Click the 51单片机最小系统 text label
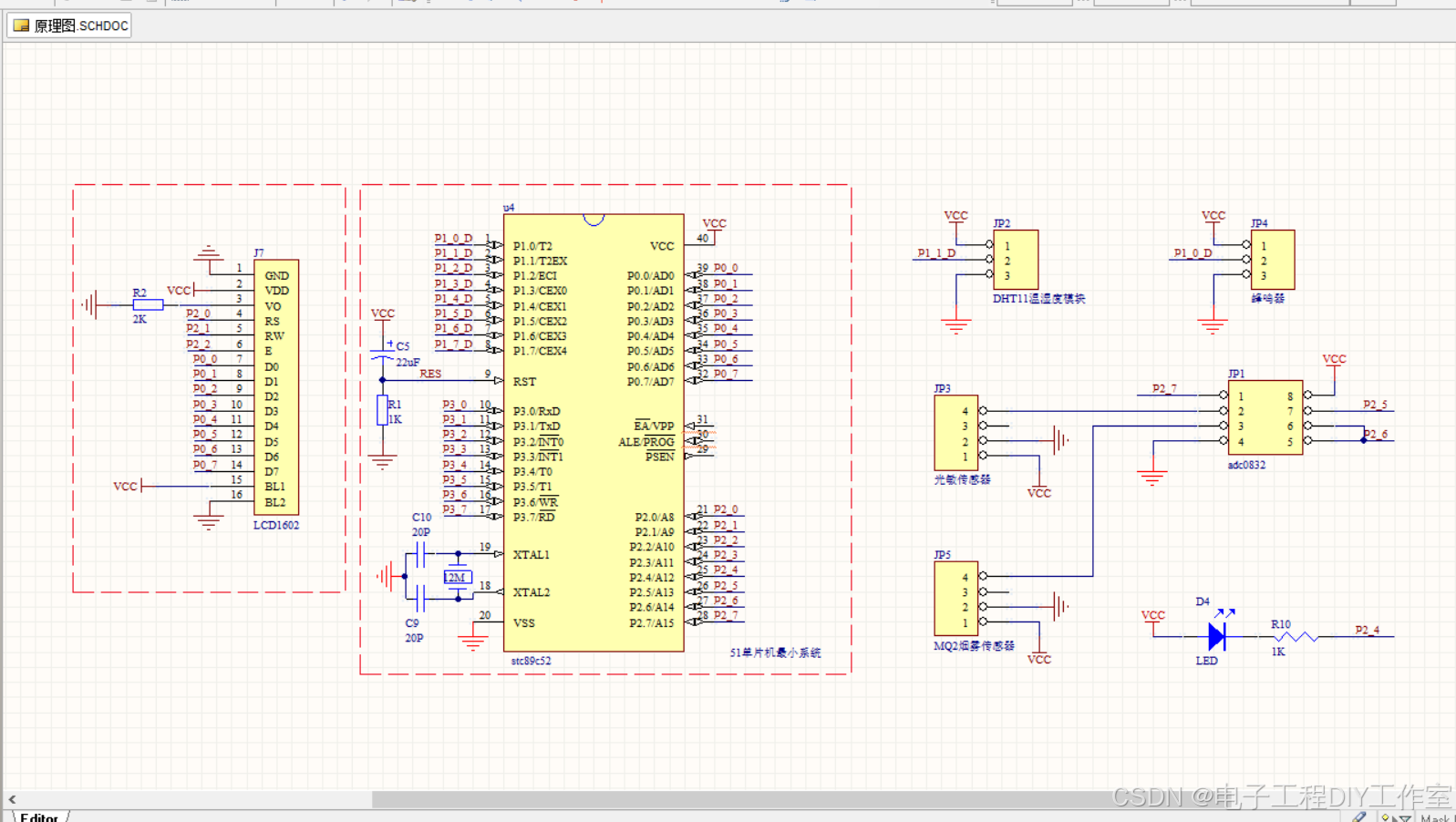1456x822 pixels. 775,652
